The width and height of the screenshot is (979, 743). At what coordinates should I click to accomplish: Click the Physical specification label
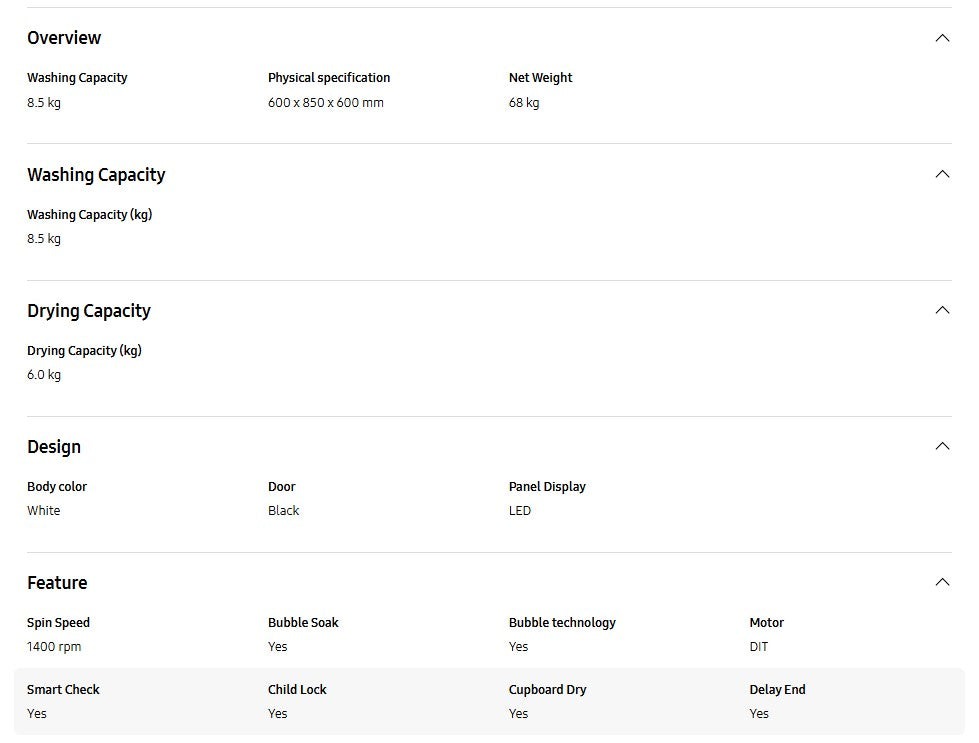coord(329,78)
